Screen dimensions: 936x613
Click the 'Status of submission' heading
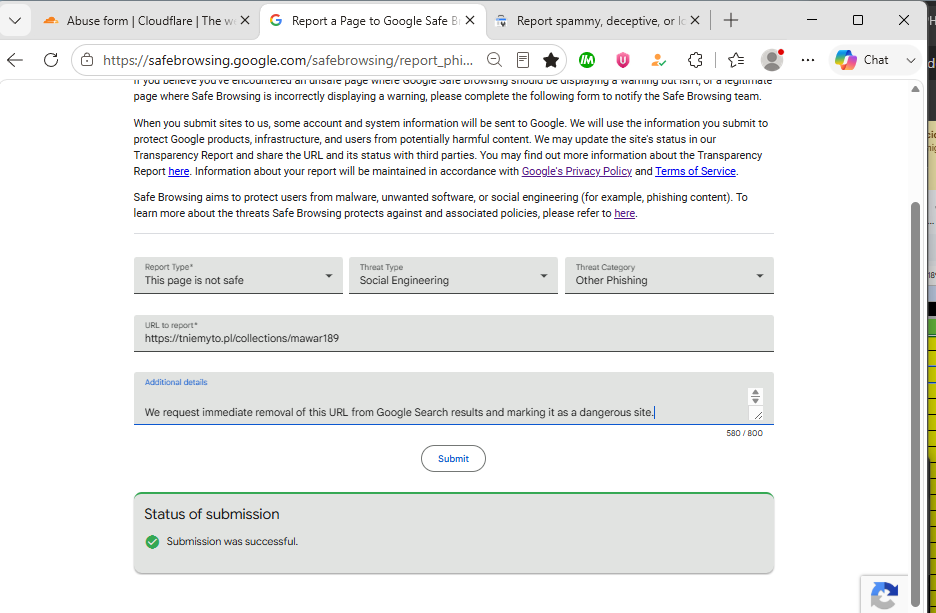click(211, 514)
